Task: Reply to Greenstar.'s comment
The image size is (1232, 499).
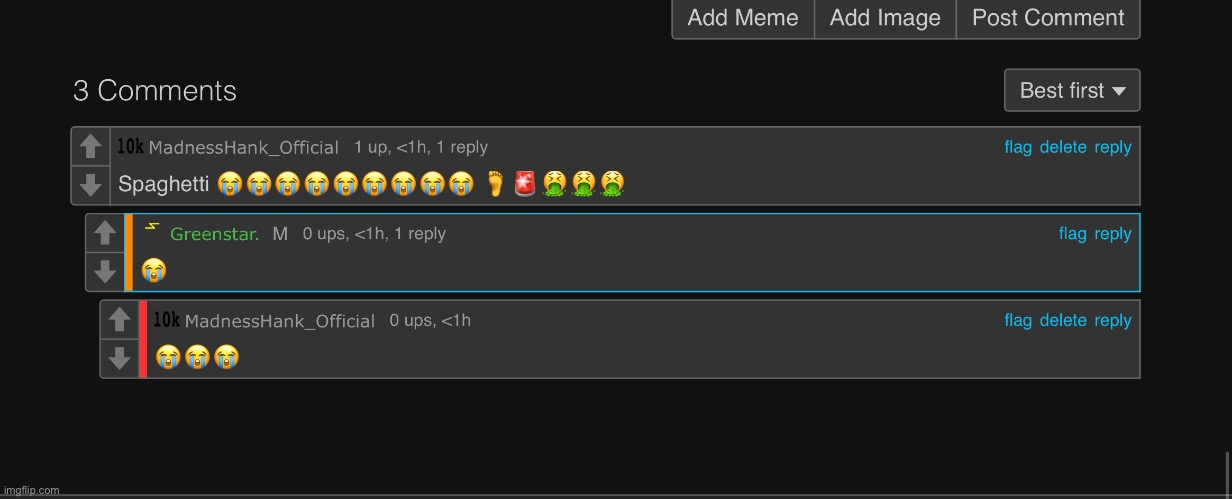Action: [x=1113, y=234]
